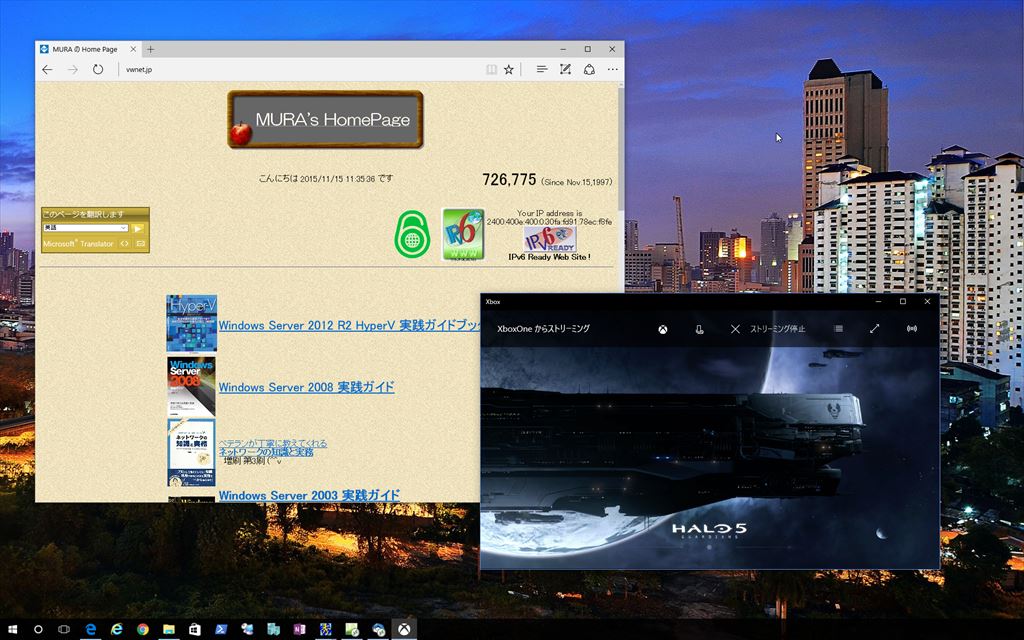Toggle full screen in Xbox streaming window
The width and height of the screenshot is (1024, 640).
point(875,328)
